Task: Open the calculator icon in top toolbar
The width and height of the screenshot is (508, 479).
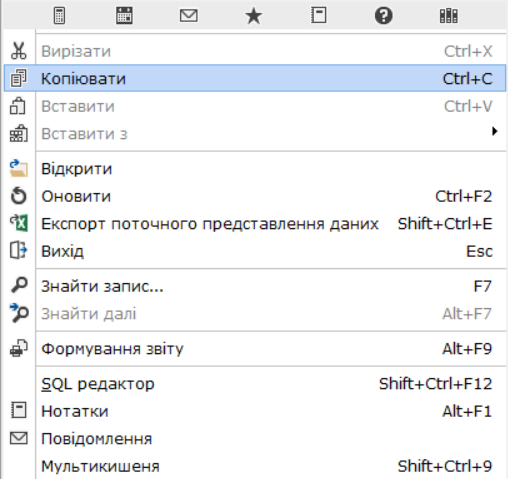Action: (59, 16)
